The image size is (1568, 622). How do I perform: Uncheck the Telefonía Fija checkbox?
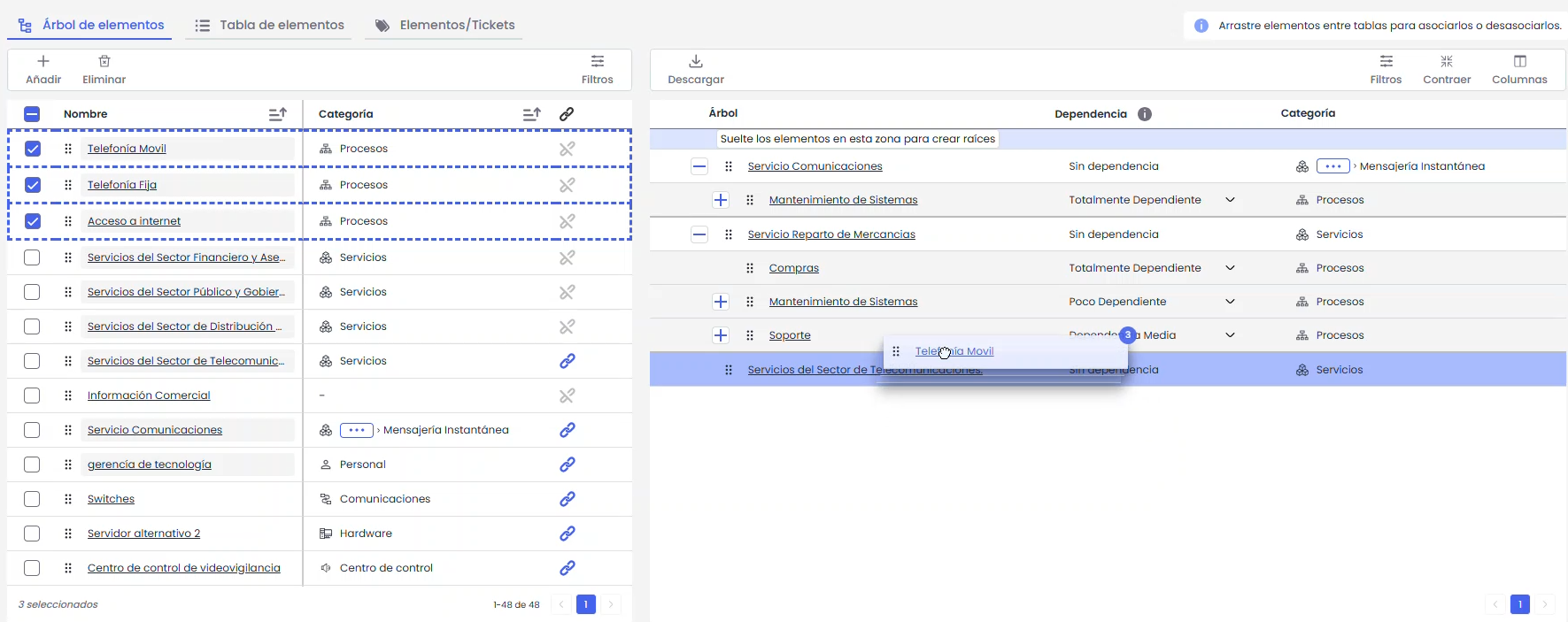pyautogui.click(x=33, y=185)
